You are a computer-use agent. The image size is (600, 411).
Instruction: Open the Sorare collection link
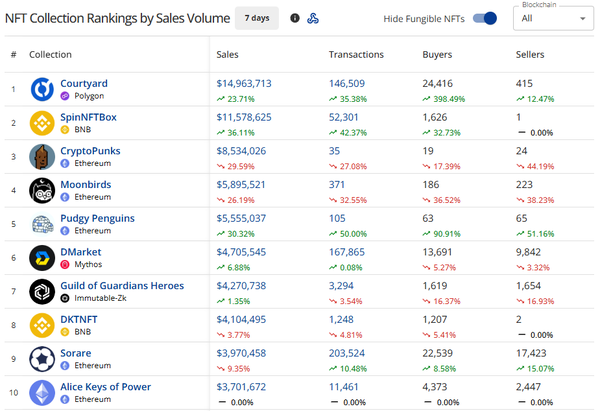(x=76, y=353)
